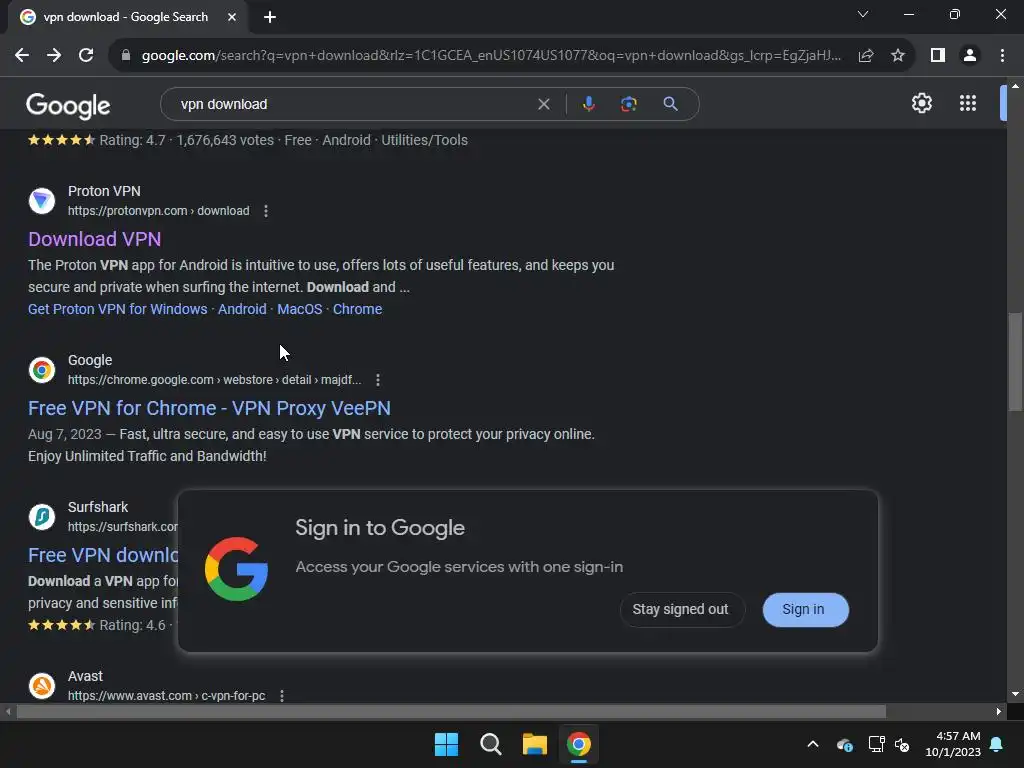1024x768 pixels.
Task: Search by image with Google Lens
Action: (x=629, y=104)
